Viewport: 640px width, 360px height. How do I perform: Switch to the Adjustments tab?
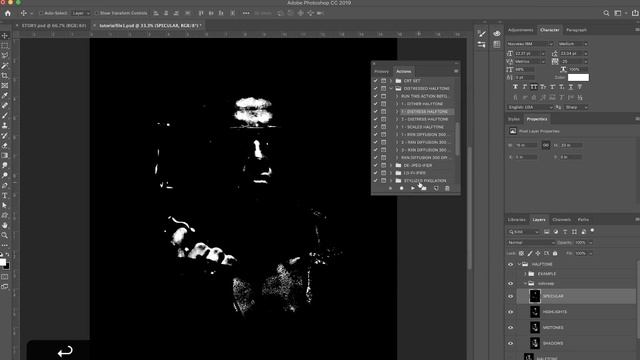[520, 30]
